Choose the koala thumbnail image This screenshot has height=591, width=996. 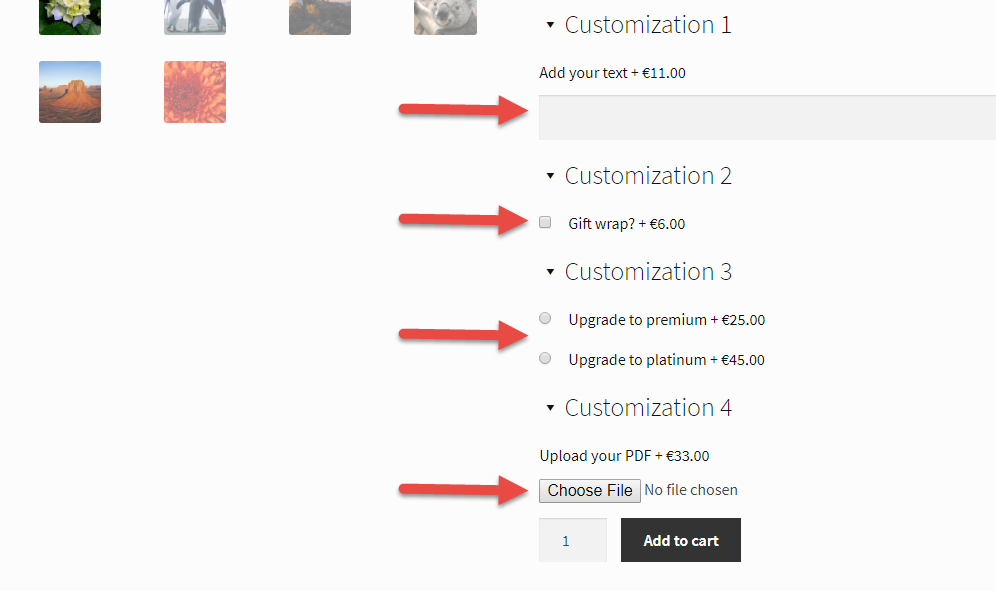coord(445,17)
